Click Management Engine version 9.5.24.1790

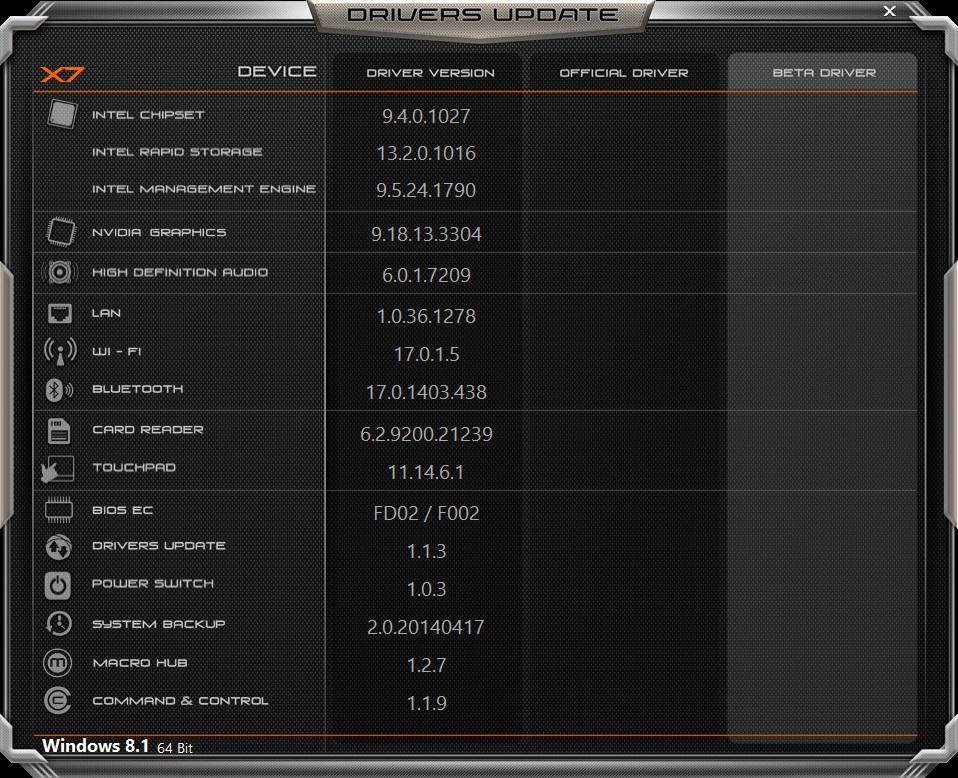click(426, 190)
